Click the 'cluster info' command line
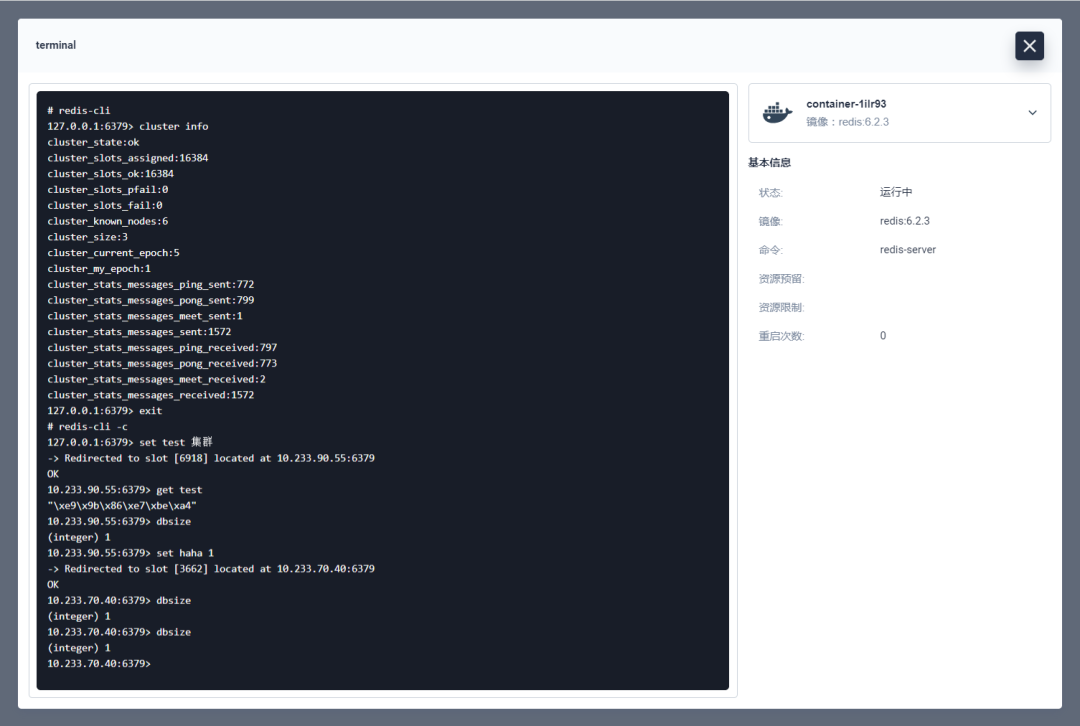Screen dimensions: 1080x726 pyautogui.click(x=127, y=126)
